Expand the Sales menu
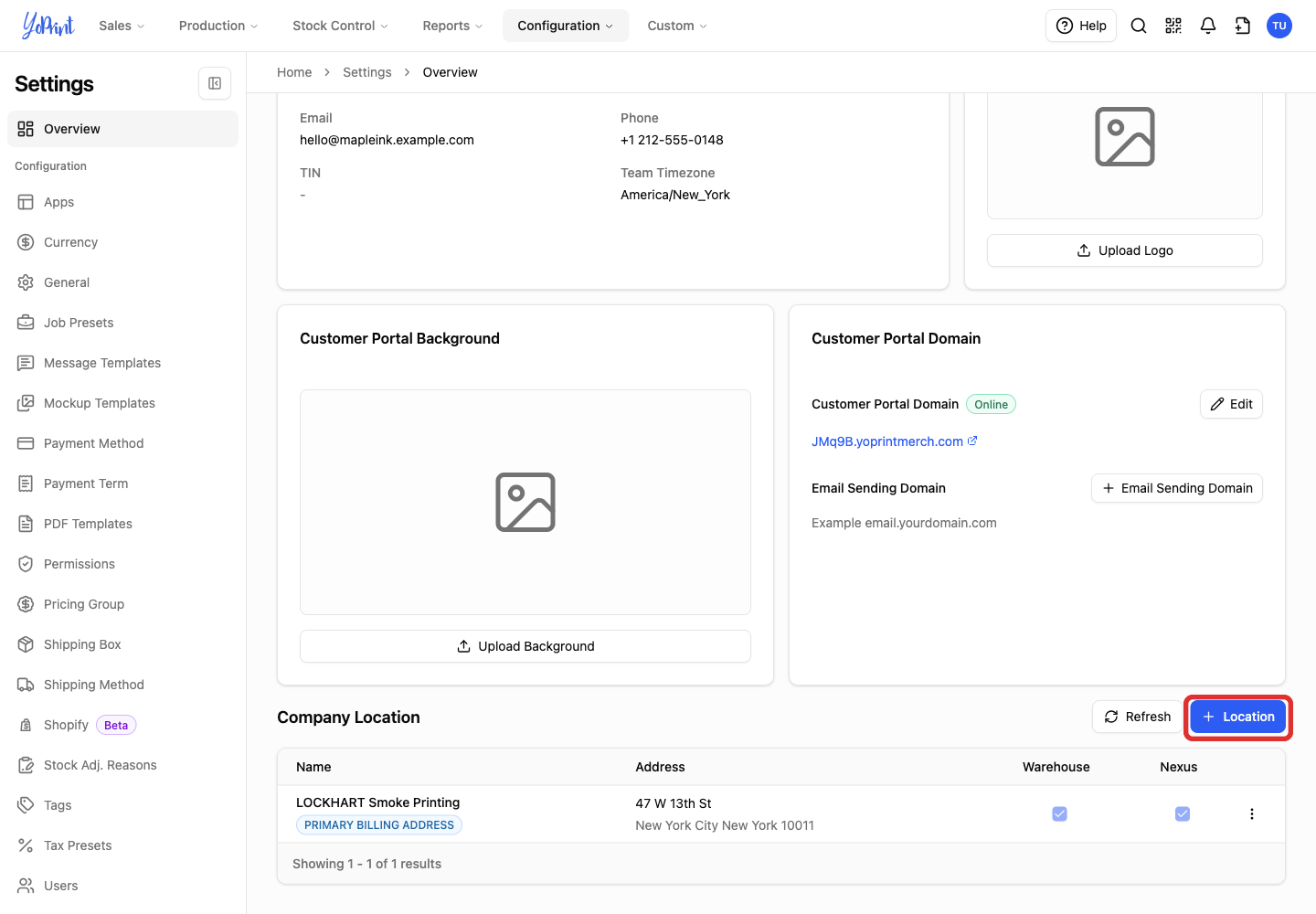 (122, 26)
